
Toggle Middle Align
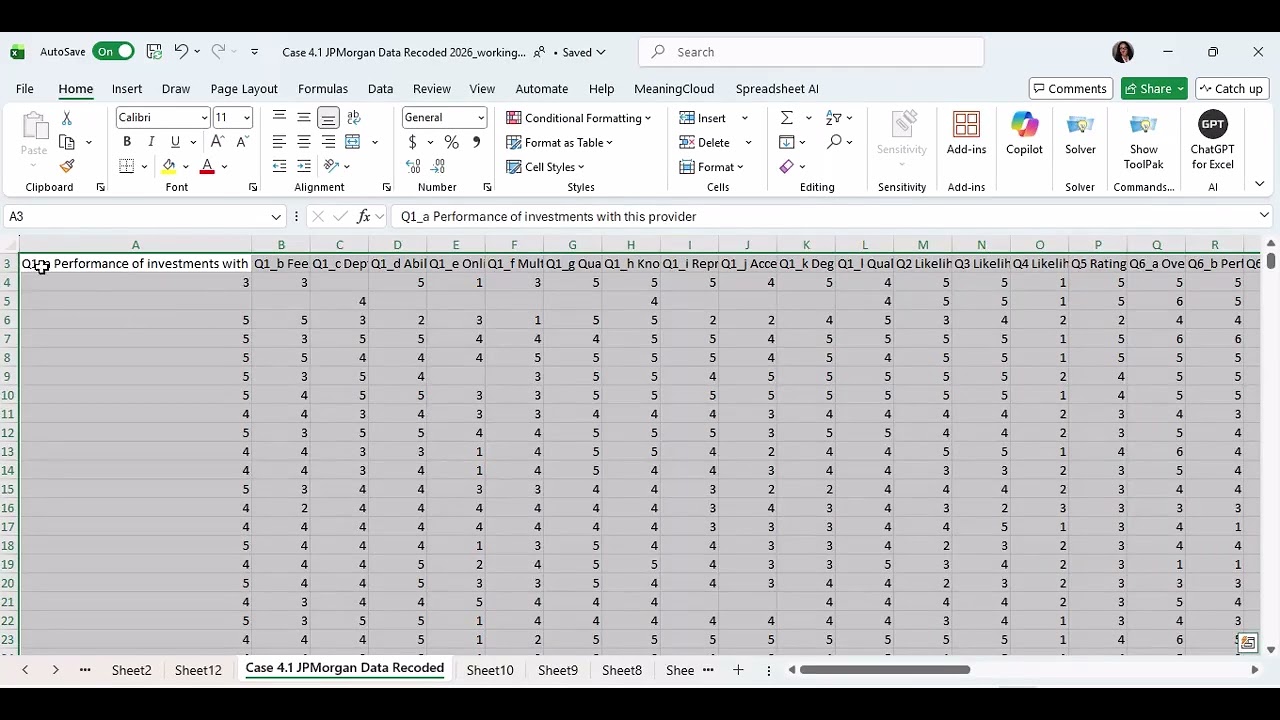pos(303,118)
